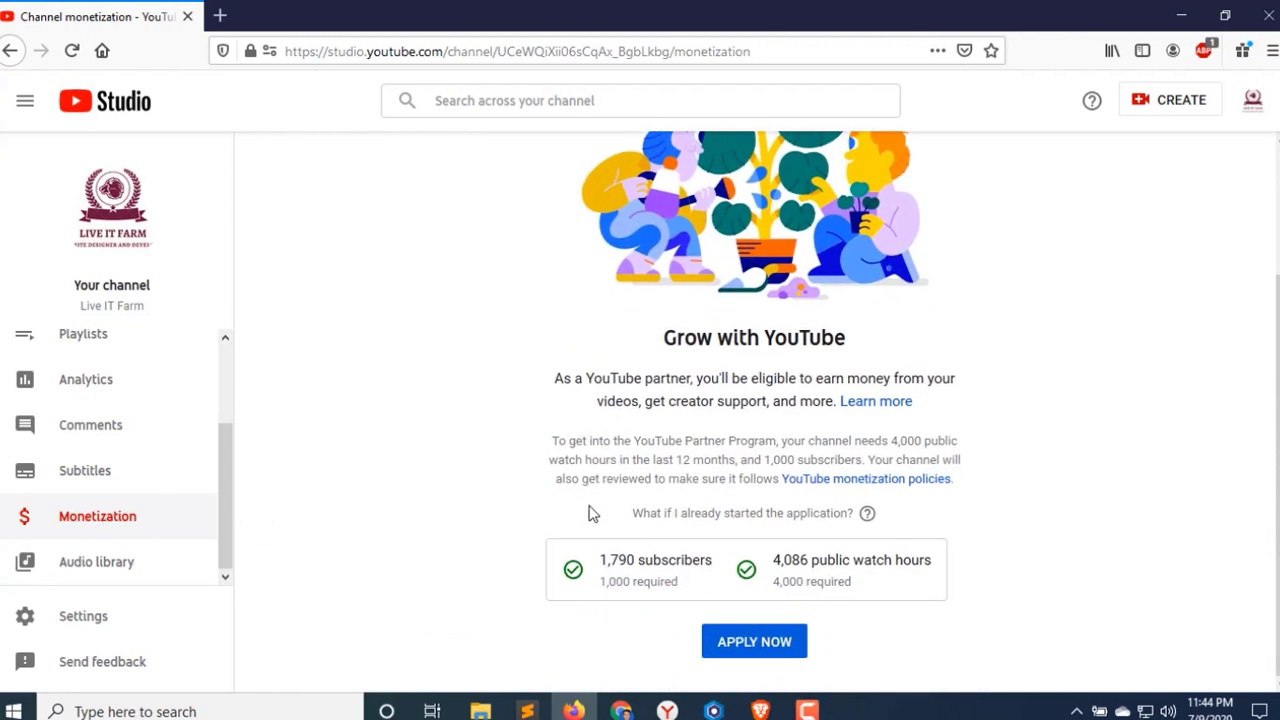This screenshot has width=1280, height=720.
Task: Click the Save to Pocket icon
Action: coord(964,51)
